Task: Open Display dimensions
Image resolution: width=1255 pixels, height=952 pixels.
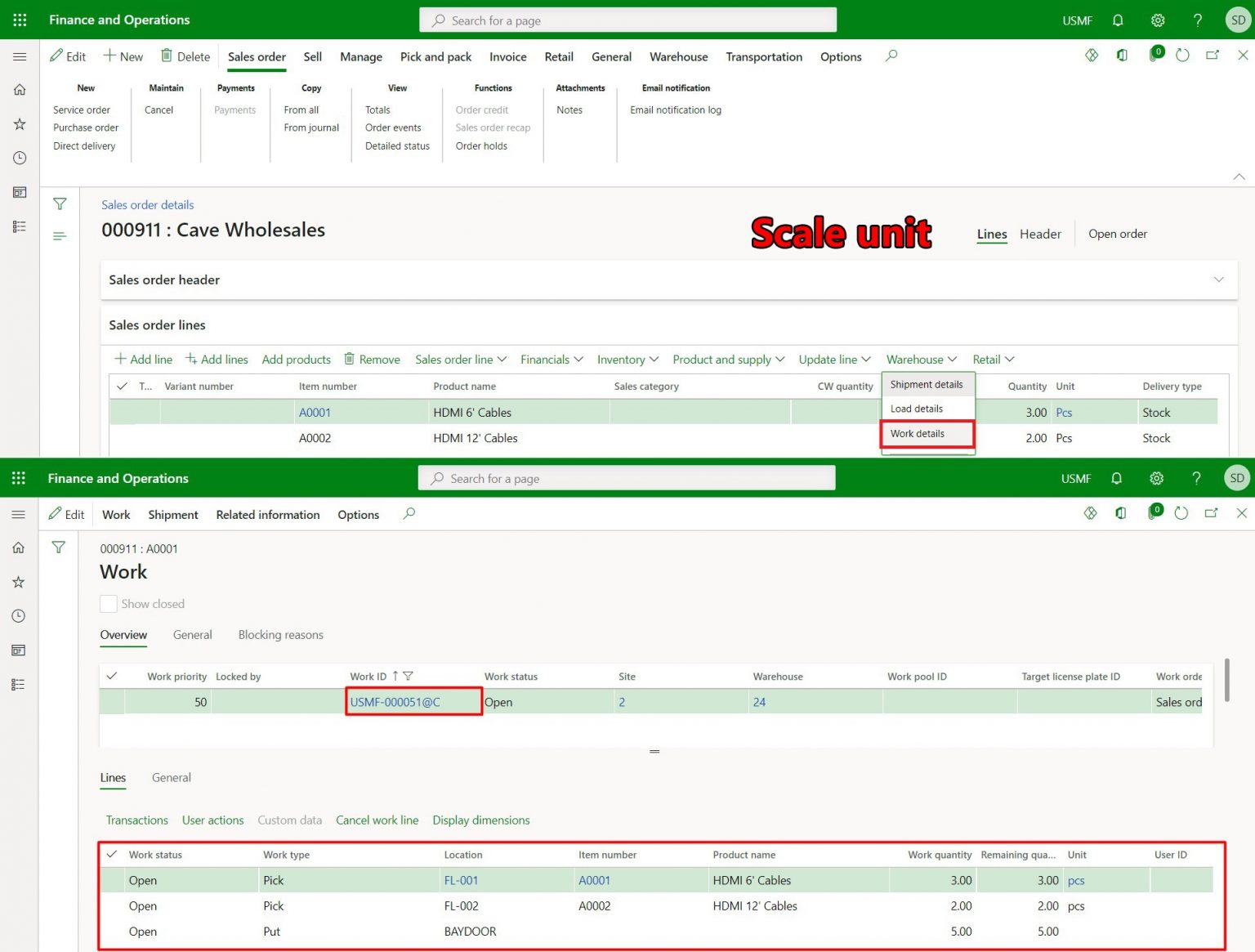Action: pyautogui.click(x=481, y=820)
